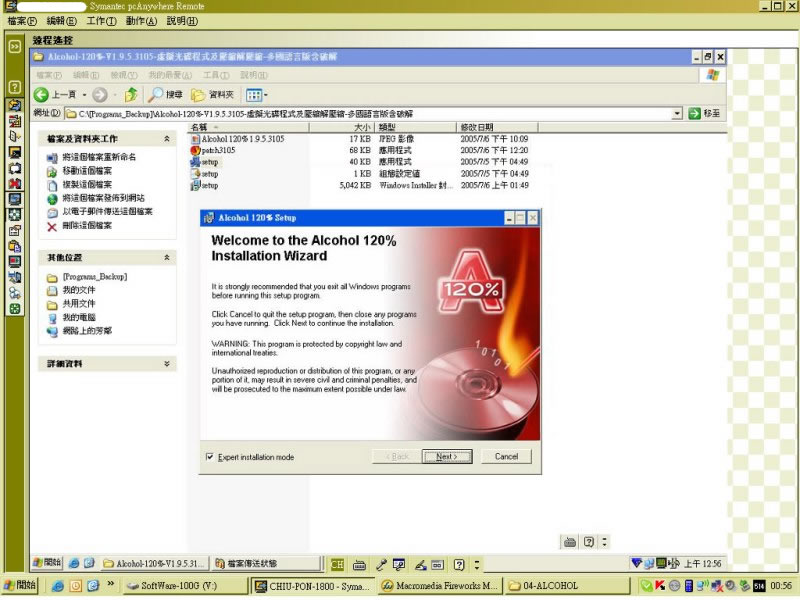800x600 pixels.
Task: Click the language bar help question-mark icon
Action: pos(459,564)
